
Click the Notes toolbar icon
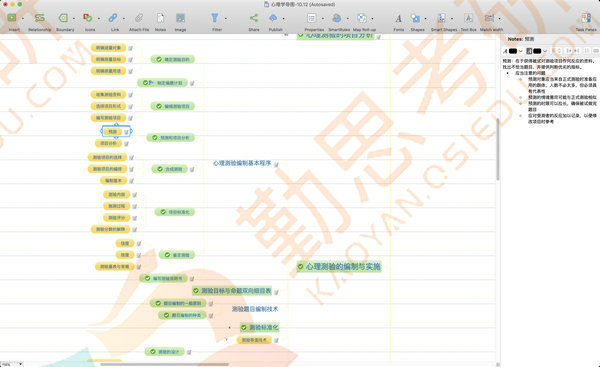[160, 18]
